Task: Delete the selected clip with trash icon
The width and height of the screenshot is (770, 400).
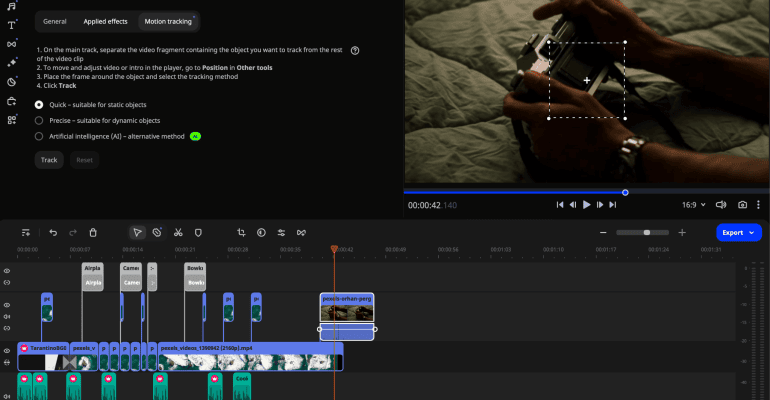Action: pos(93,233)
